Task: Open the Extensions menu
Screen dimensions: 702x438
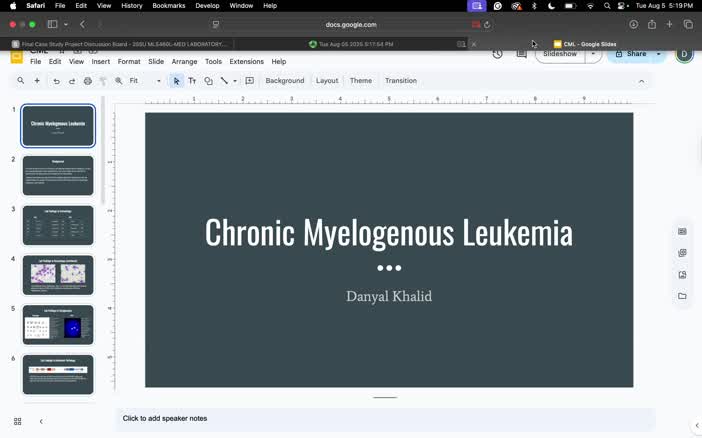Action: click(247, 61)
